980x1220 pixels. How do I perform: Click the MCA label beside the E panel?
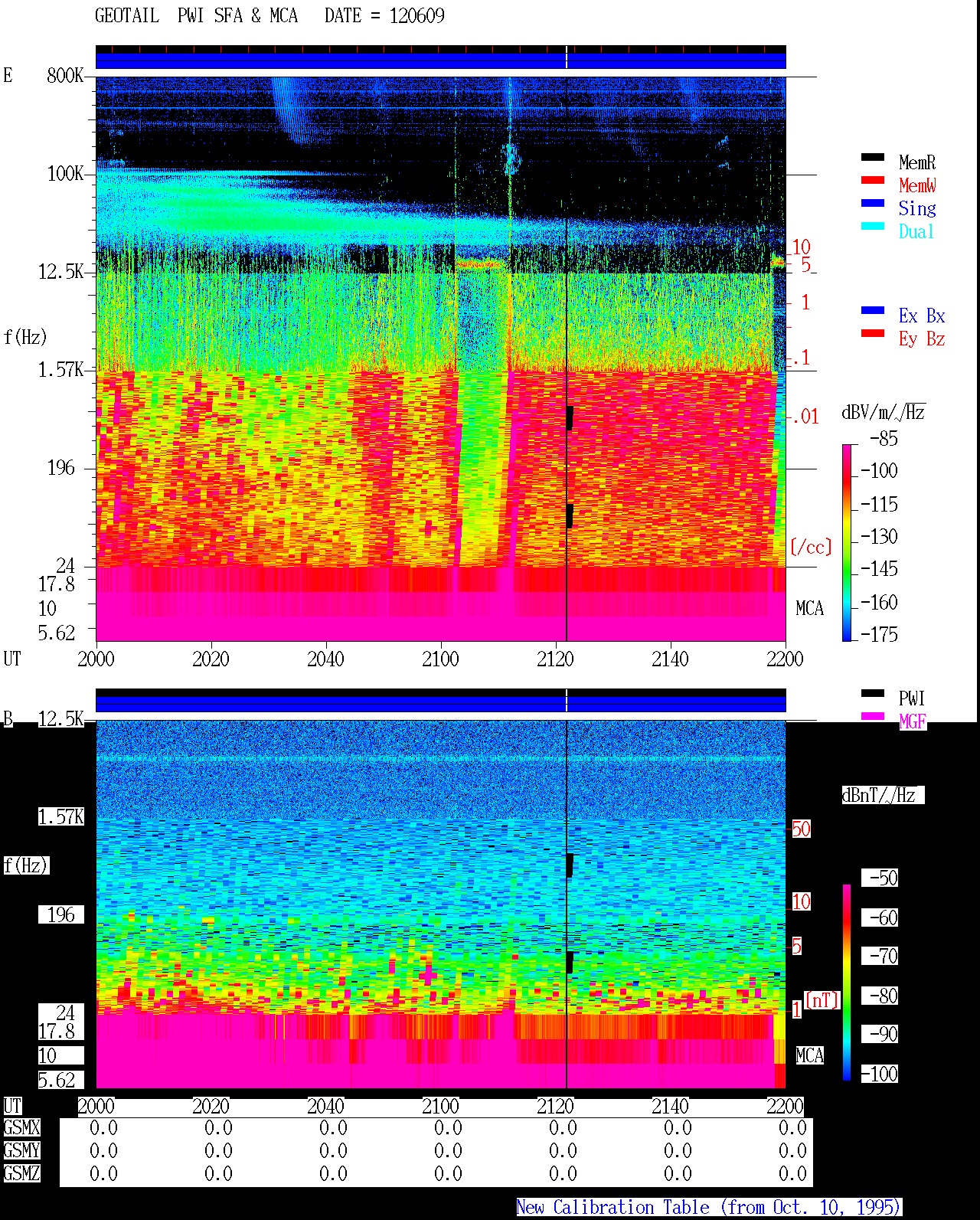(x=809, y=608)
